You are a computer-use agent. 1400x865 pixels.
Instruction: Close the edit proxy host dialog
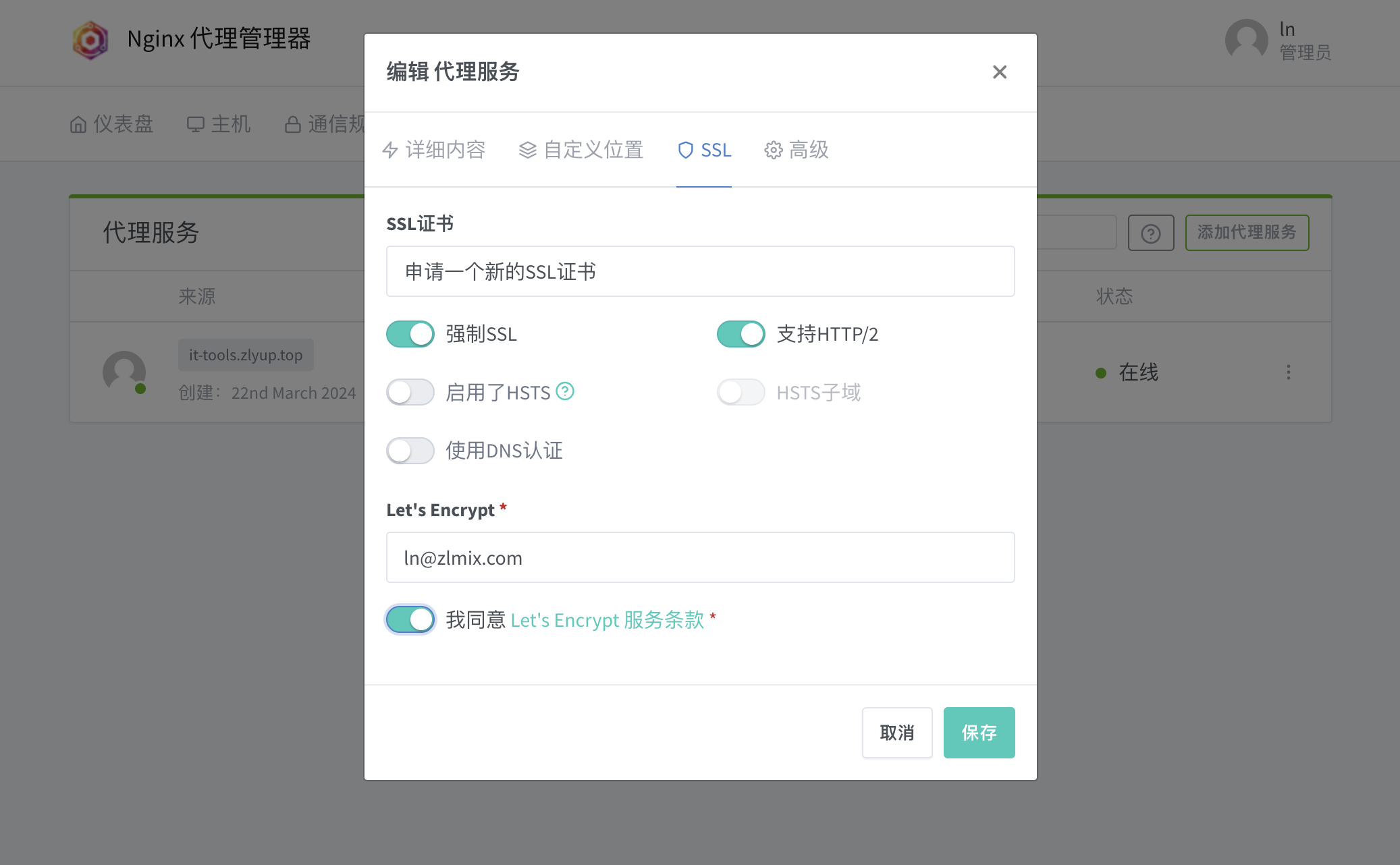click(1000, 72)
